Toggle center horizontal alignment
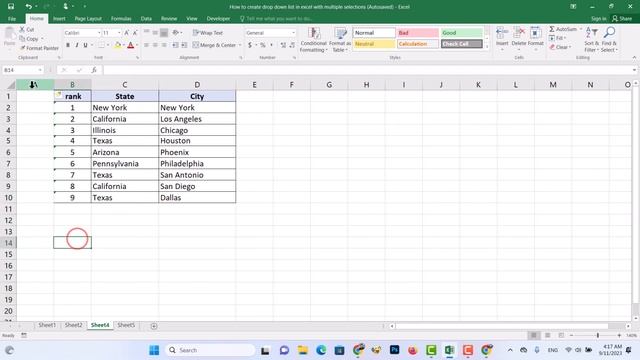The height and width of the screenshot is (360, 640). (x=155, y=45)
